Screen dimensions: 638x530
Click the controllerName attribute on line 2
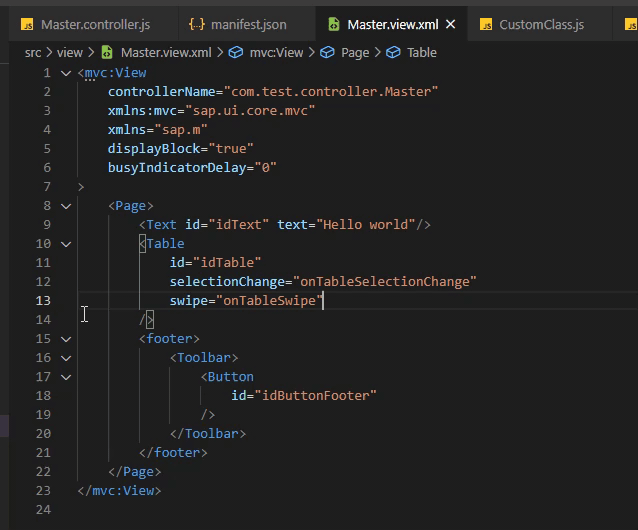161,92
